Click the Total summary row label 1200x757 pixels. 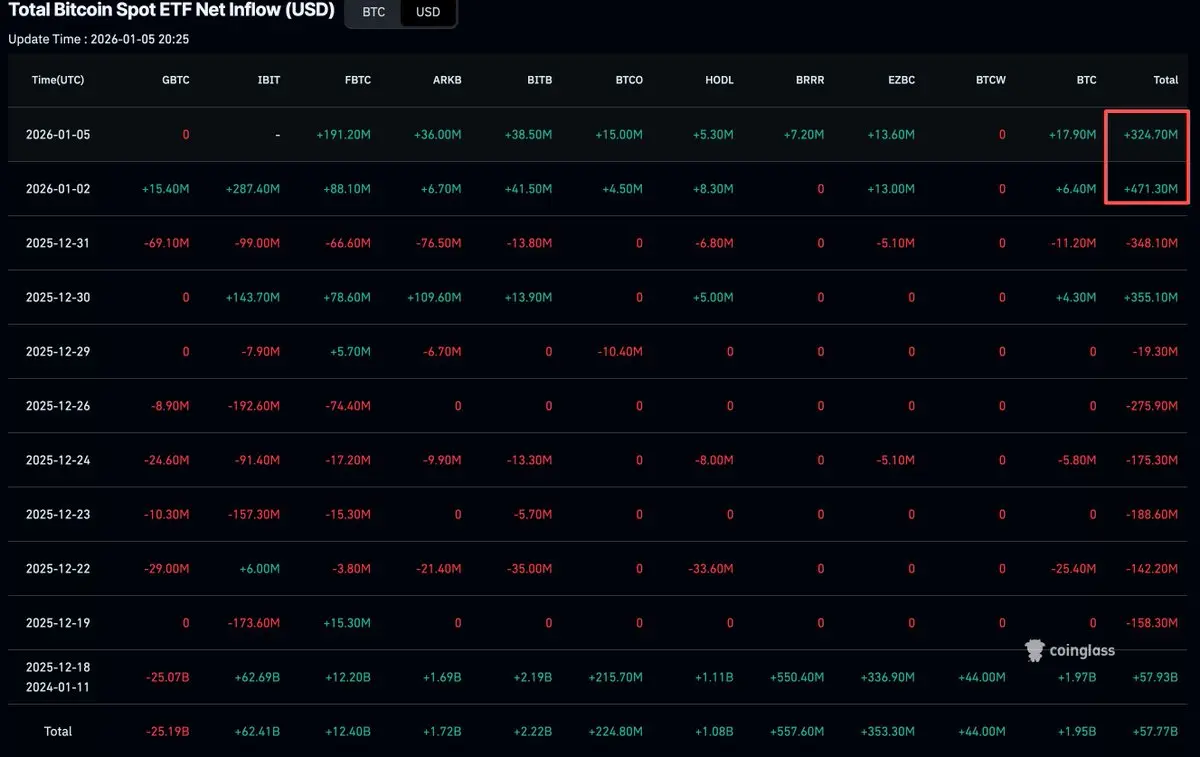[x=58, y=731]
